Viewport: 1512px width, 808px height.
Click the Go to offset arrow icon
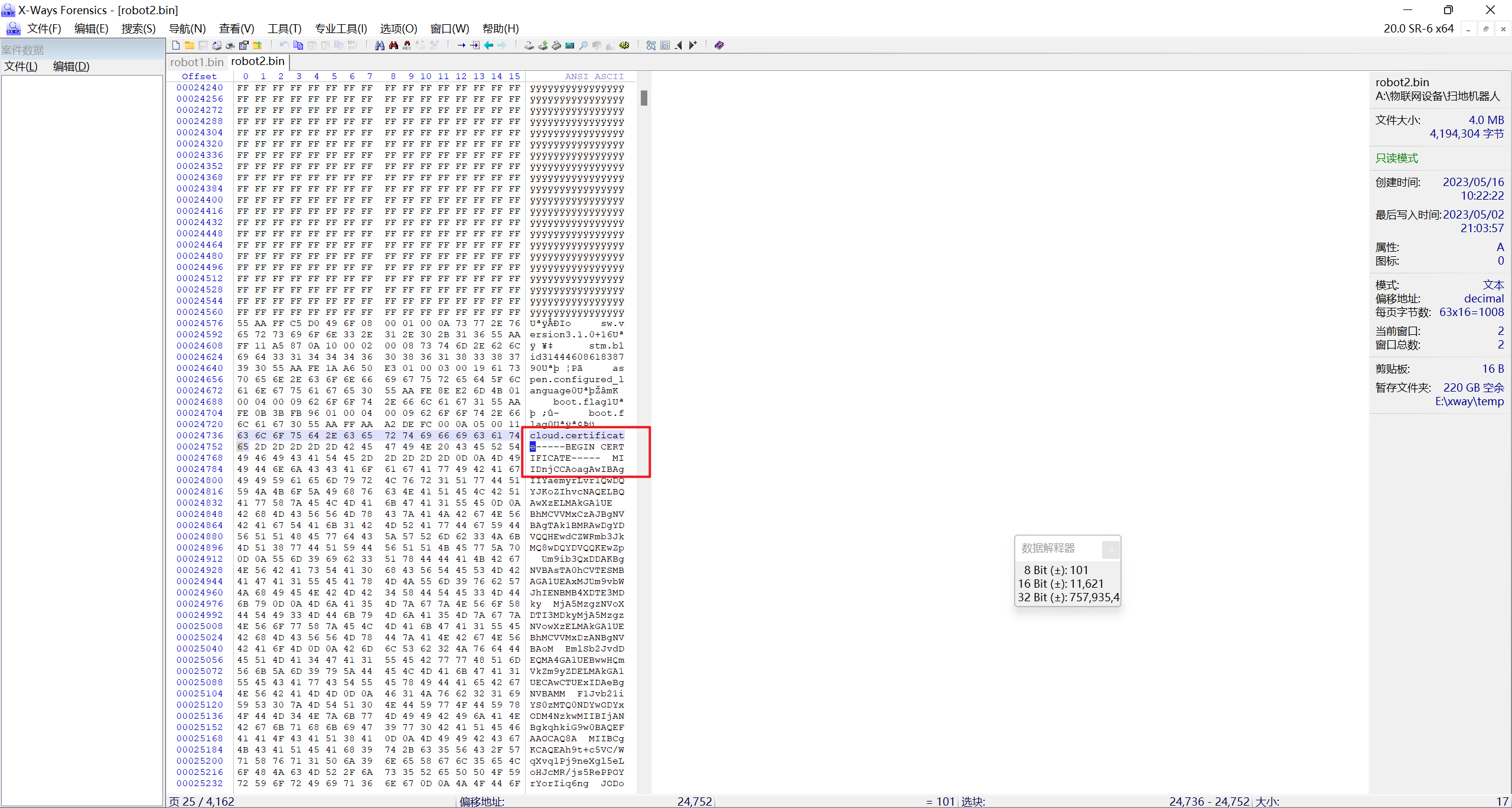point(461,45)
